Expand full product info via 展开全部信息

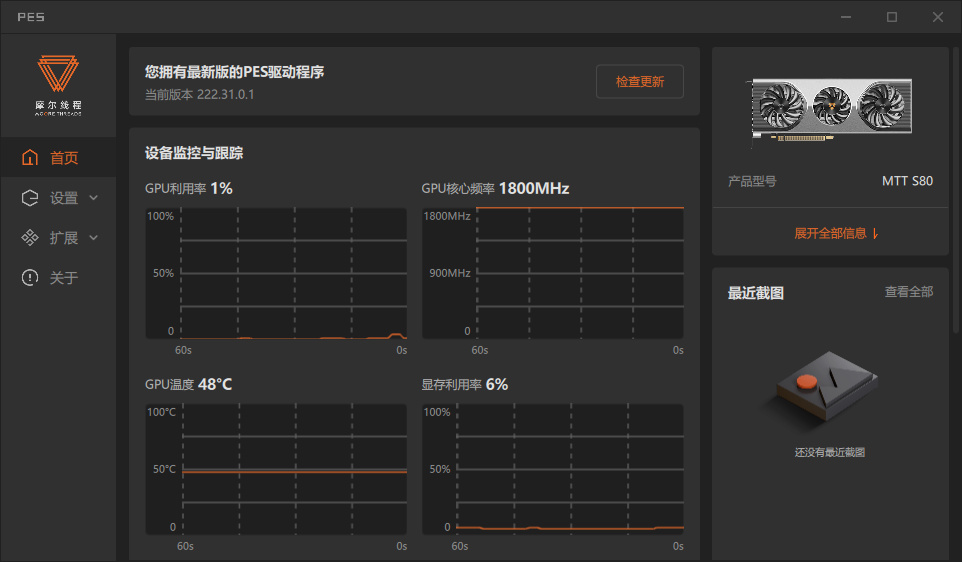pyautogui.click(x=836, y=233)
